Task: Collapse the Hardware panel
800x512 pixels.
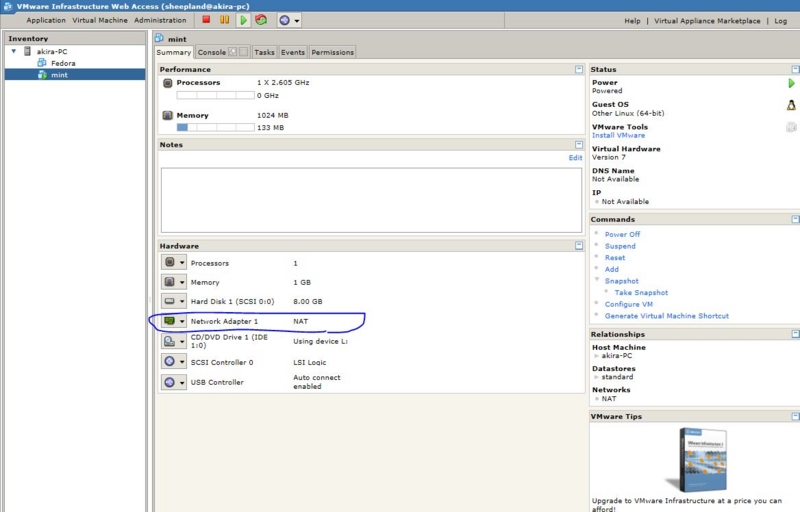Action: (x=579, y=246)
